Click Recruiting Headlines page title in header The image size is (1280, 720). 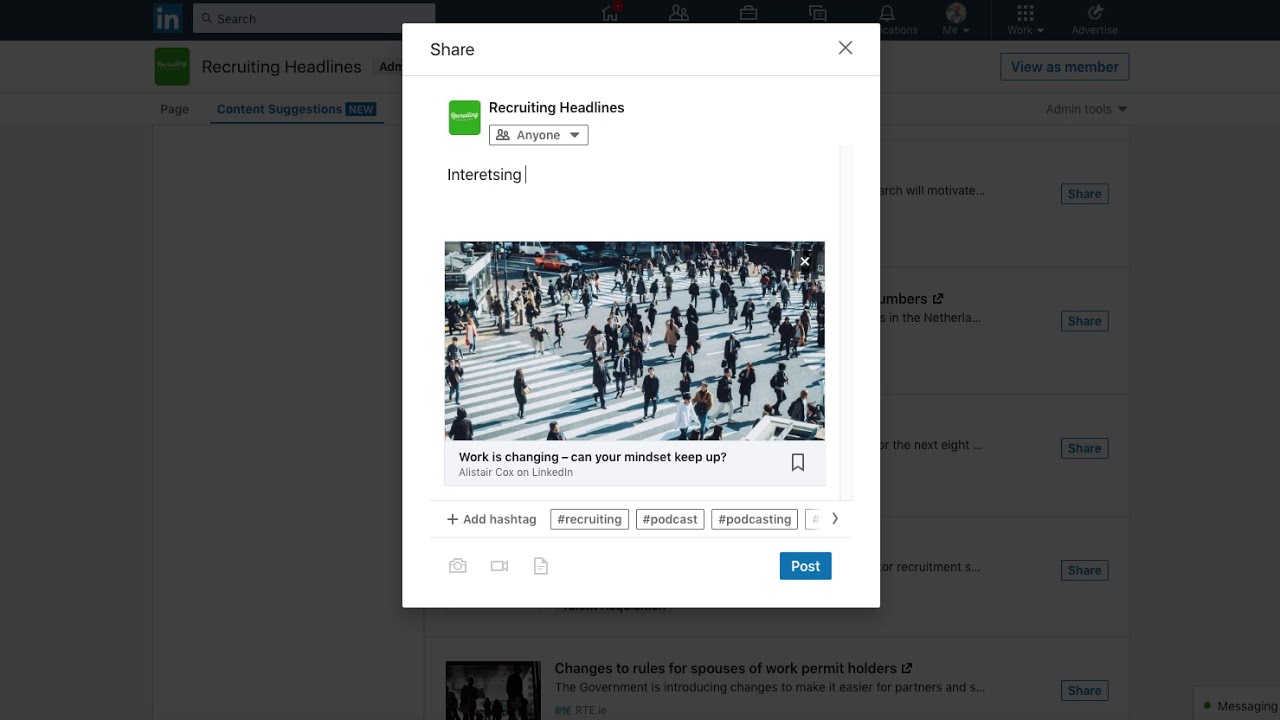[x=281, y=66]
